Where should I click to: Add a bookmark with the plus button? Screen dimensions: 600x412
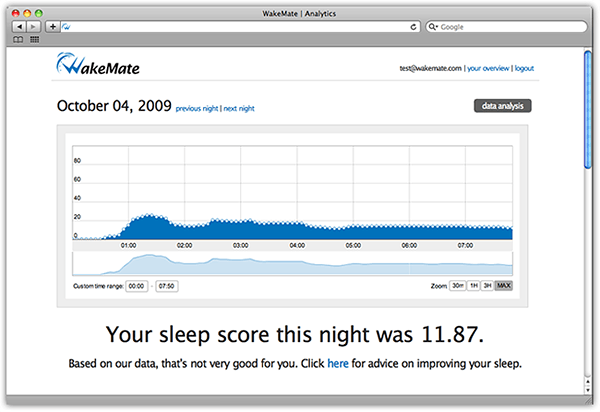tap(53, 27)
